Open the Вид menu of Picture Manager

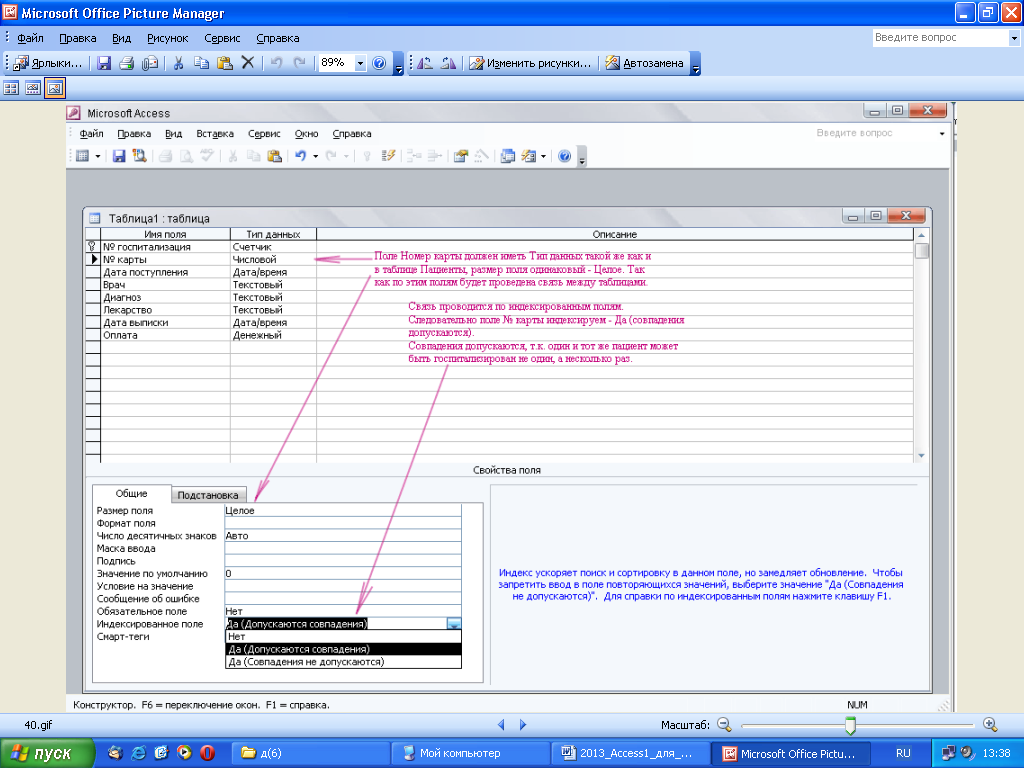(x=121, y=39)
